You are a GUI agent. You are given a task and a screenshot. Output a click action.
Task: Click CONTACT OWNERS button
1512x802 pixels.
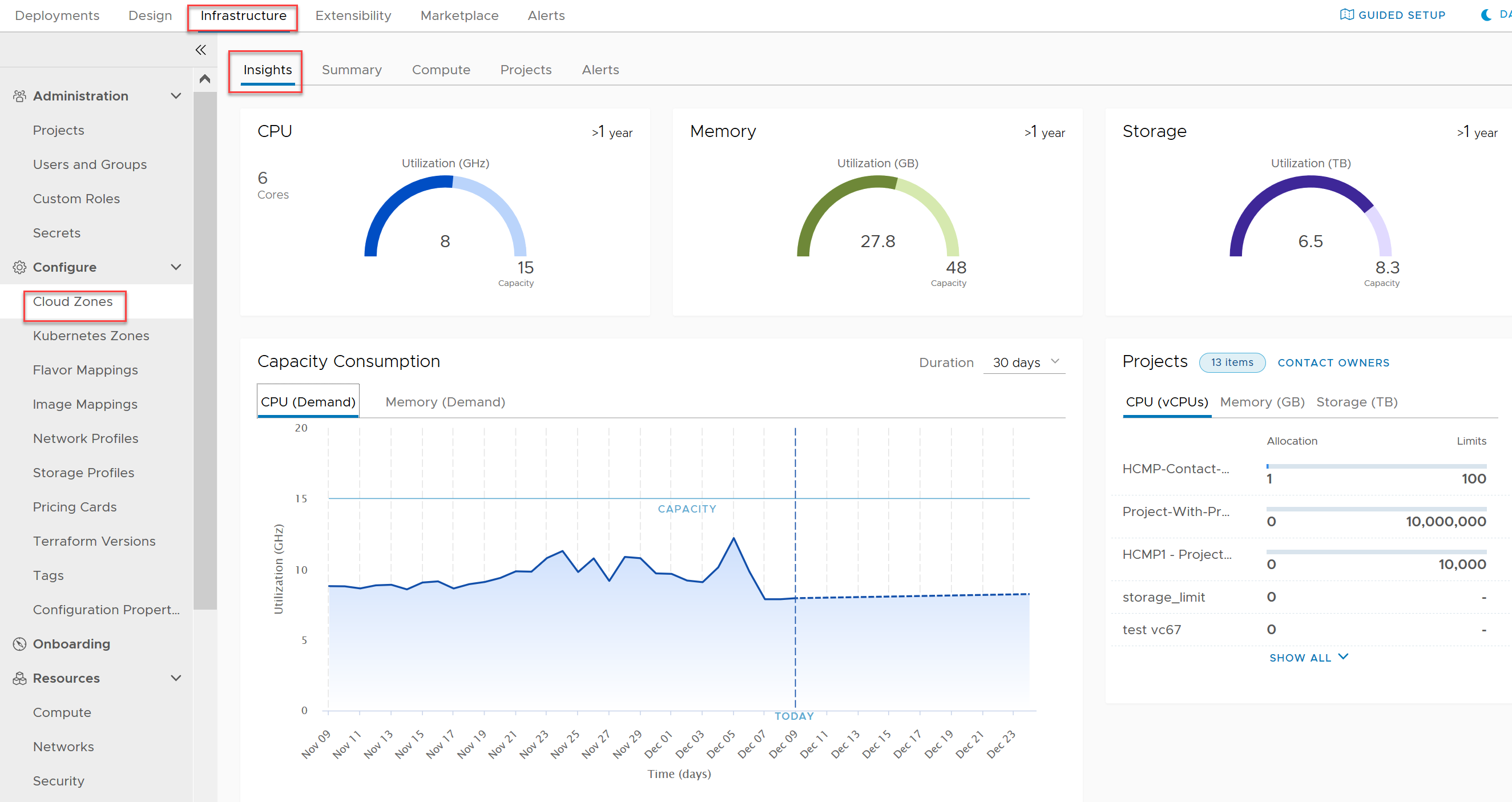pos(1335,362)
